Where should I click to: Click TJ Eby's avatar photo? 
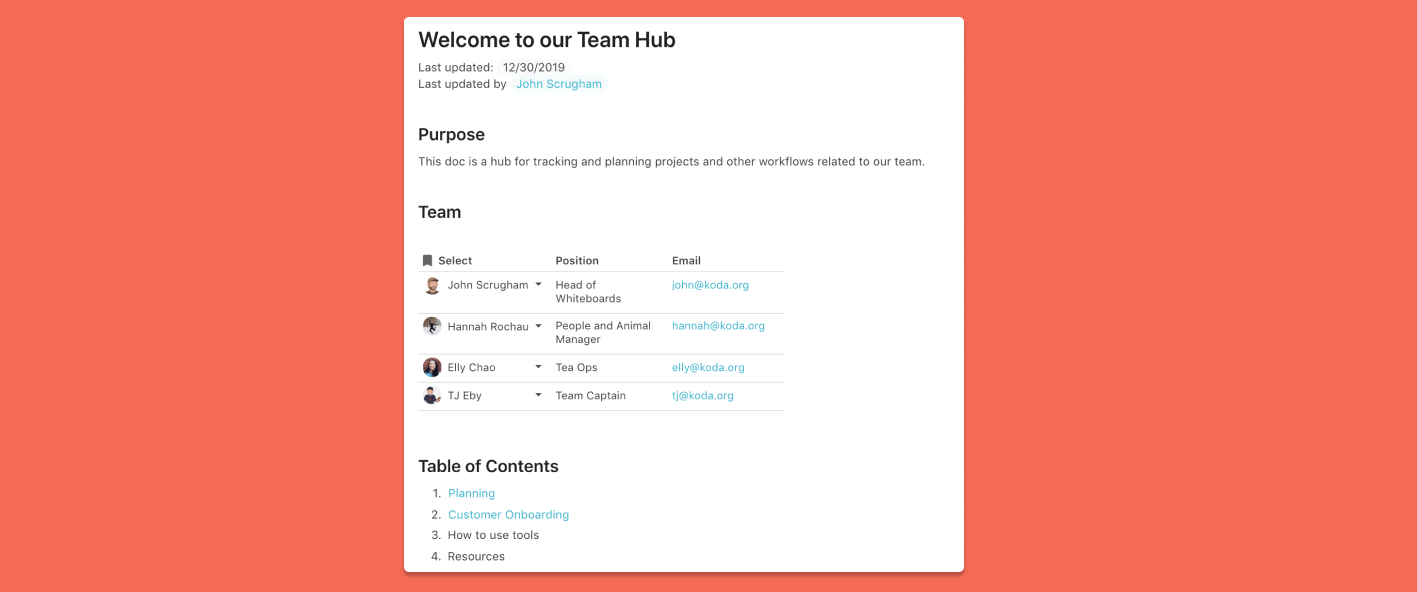pos(432,395)
